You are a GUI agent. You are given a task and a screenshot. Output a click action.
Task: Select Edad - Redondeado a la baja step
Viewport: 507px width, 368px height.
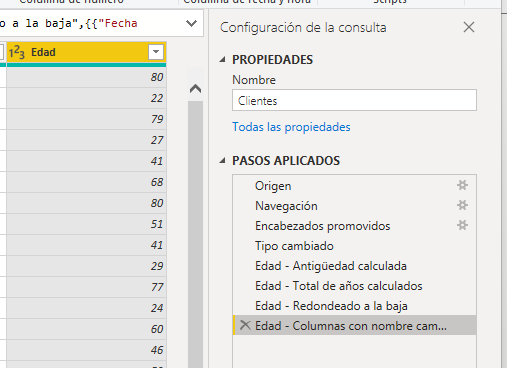(354, 306)
